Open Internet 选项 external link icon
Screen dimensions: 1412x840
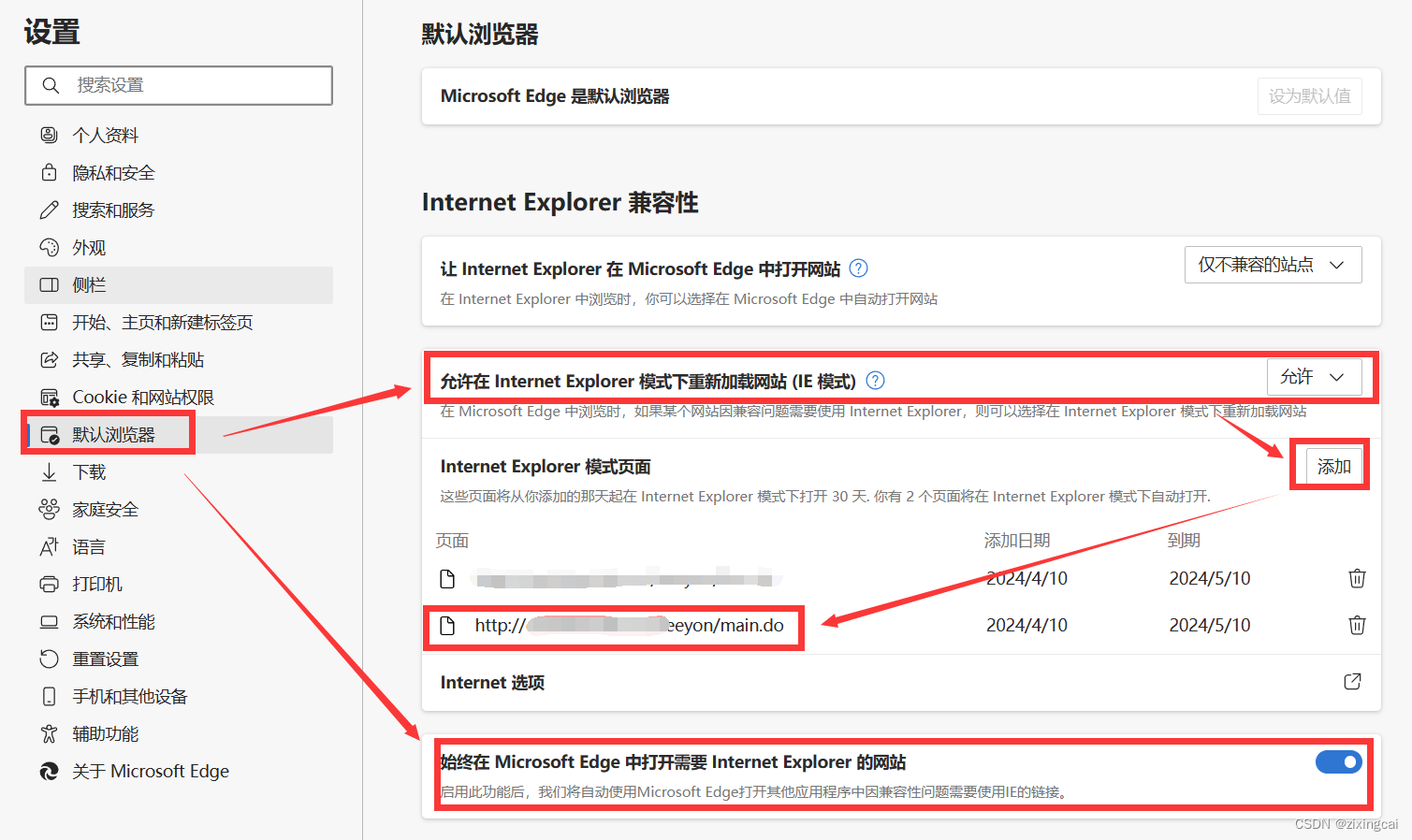1352,682
